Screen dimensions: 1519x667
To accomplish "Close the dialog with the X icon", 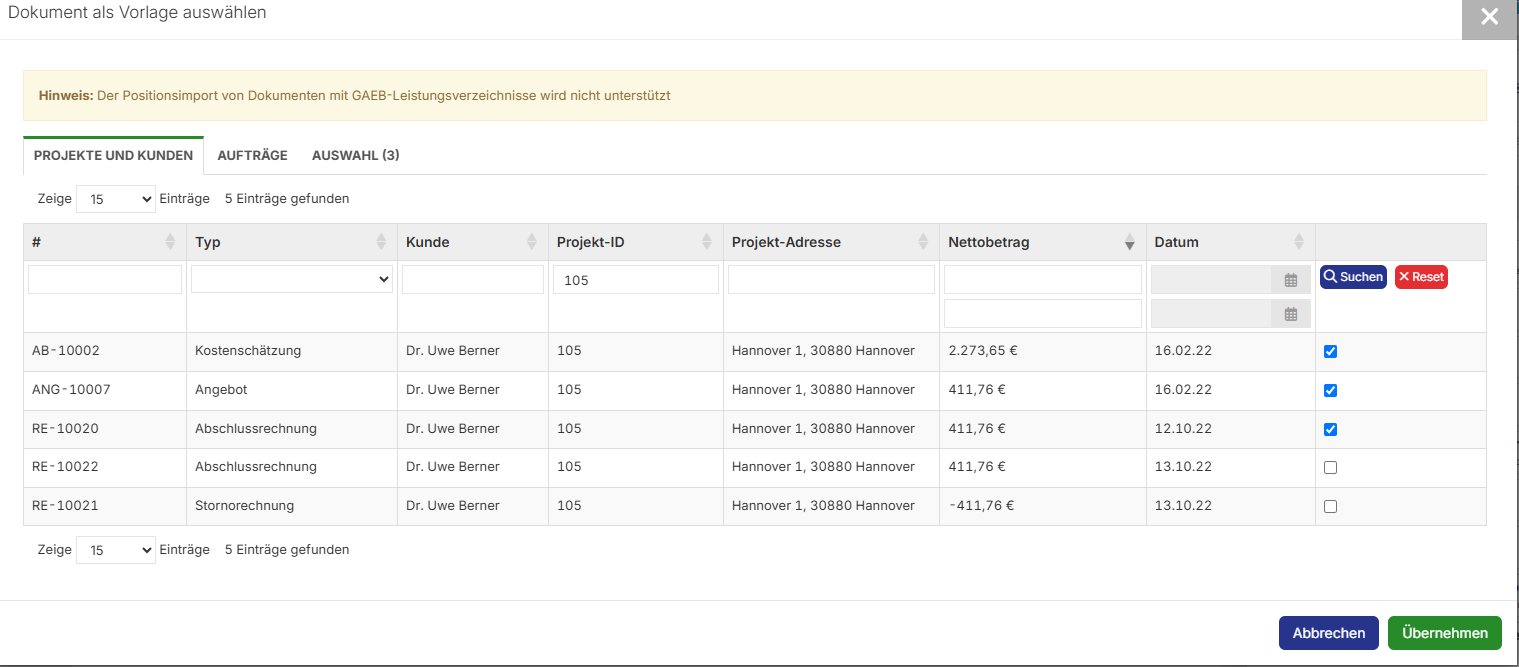I will point(1490,17).
